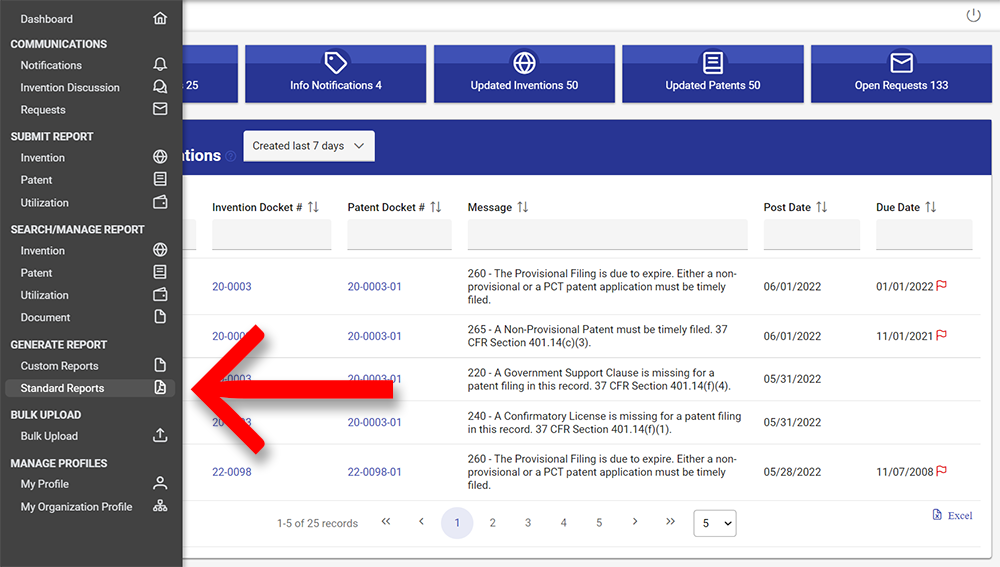
Task: Open Standard Reports in sidebar menu
Action: coord(62,388)
